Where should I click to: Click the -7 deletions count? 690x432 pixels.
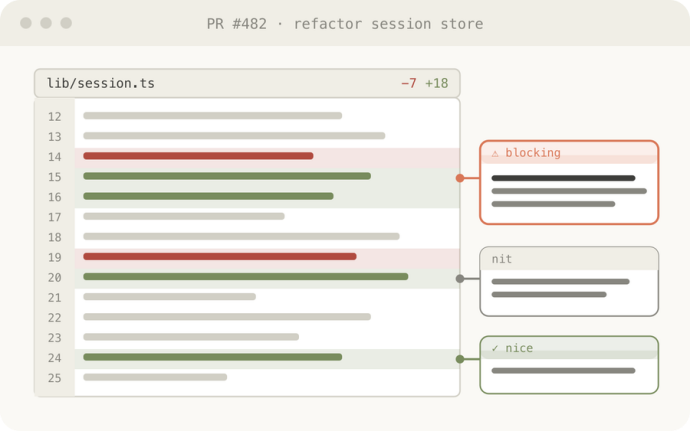[x=409, y=83]
